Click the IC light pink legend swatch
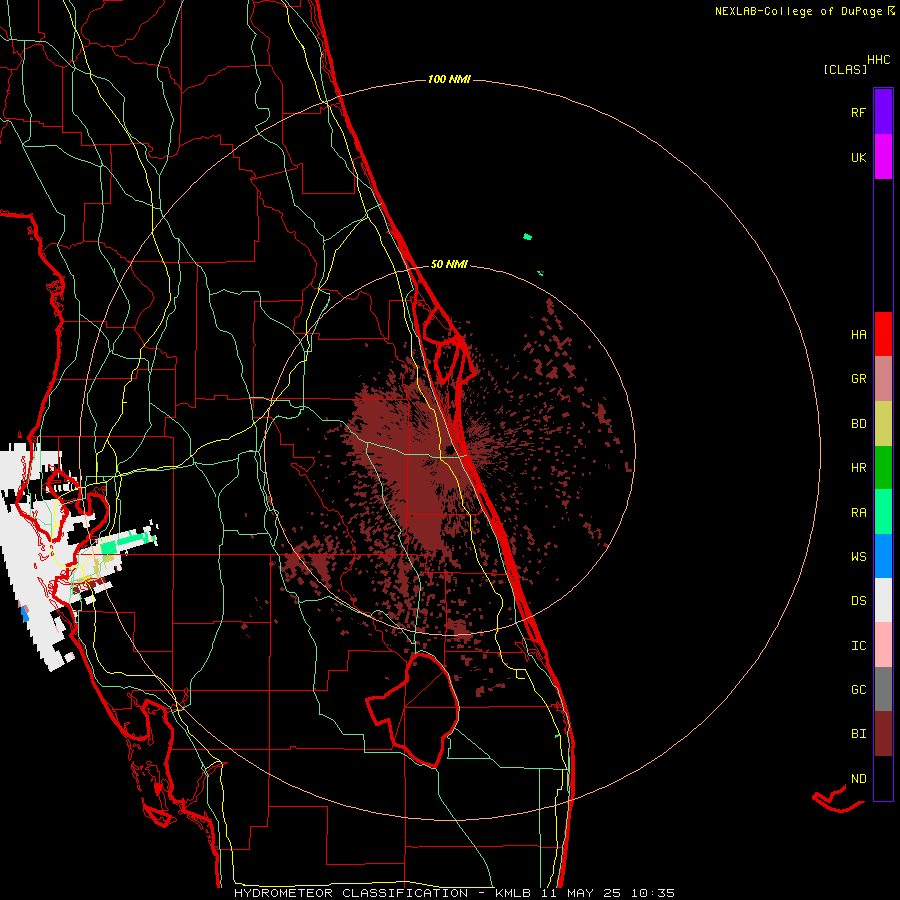This screenshot has width=900, height=900. pos(883,645)
